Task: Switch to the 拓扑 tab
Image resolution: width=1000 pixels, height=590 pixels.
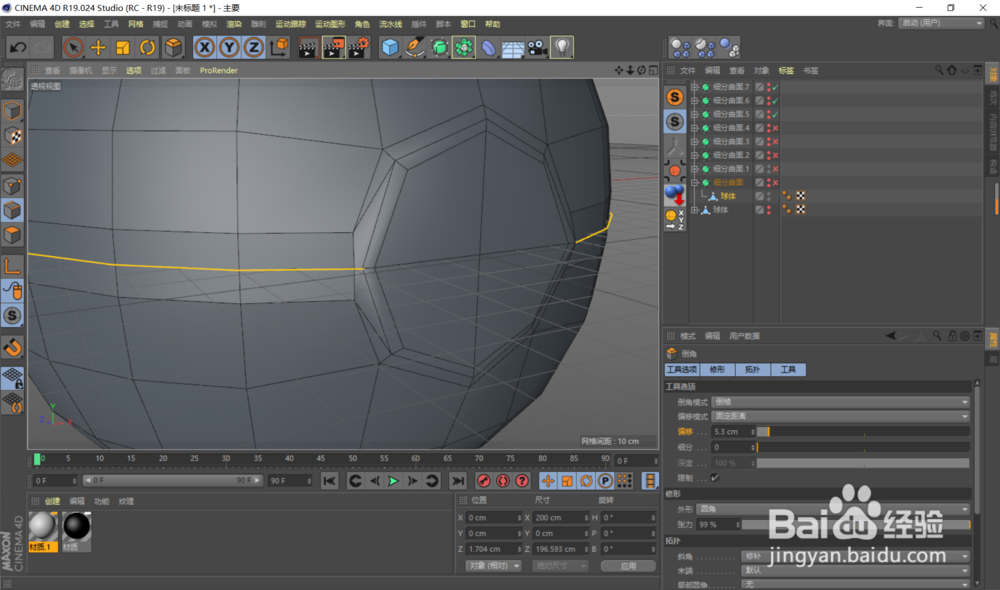Action: pos(753,369)
